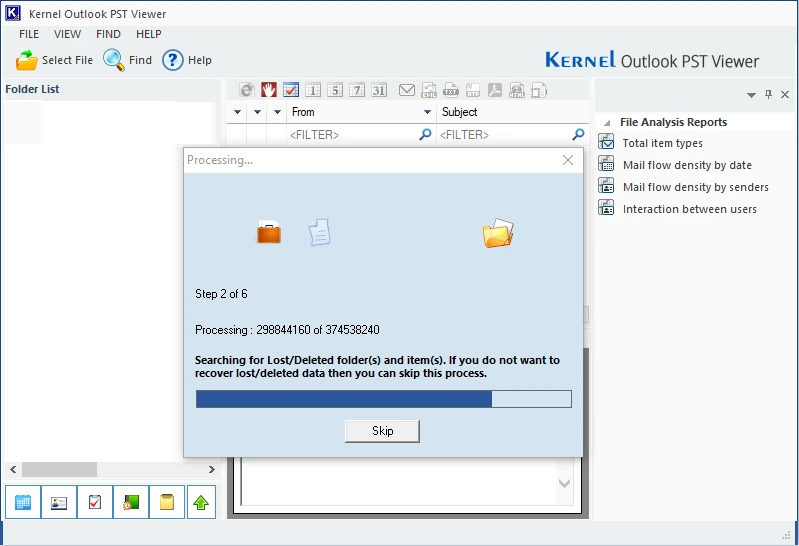Screen dimensions: 799x546
Task: Open the Contacts card view icon
Action: coord(59,502)
